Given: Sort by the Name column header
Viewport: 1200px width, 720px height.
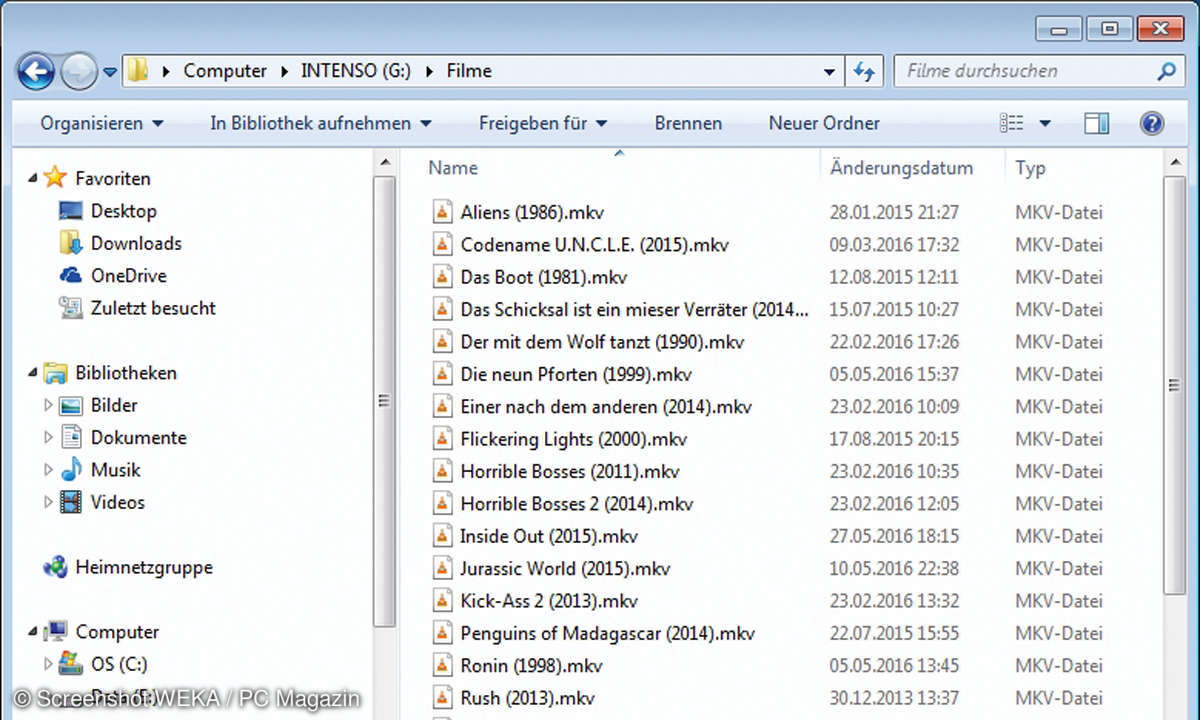Looking at the screenshot, I should tap(453, 168).
